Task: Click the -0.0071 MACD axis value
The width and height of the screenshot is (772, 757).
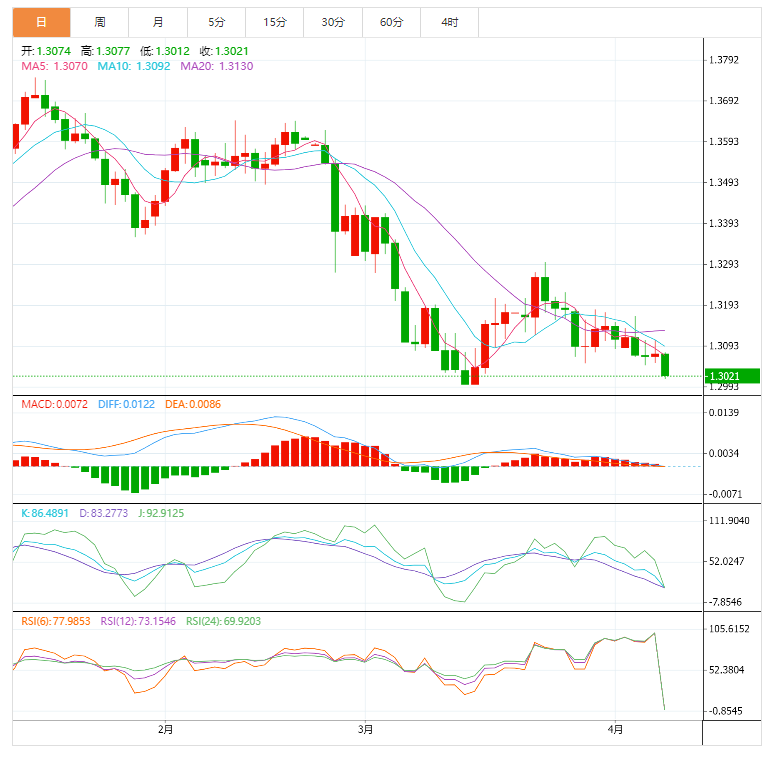Action: coord(725,494)
